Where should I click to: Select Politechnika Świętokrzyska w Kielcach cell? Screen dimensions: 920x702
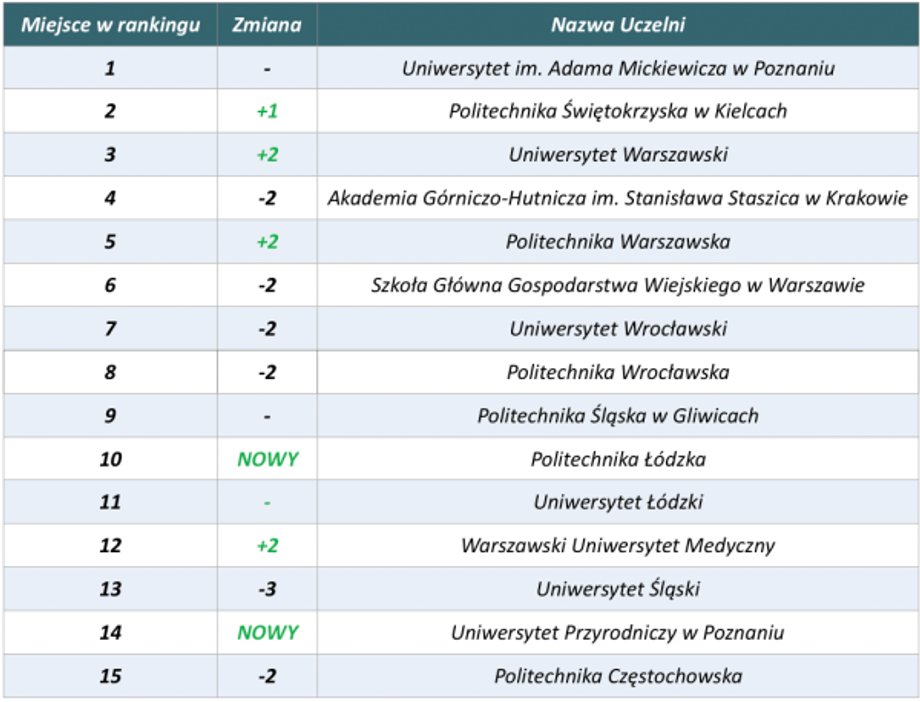pos(618,111)
